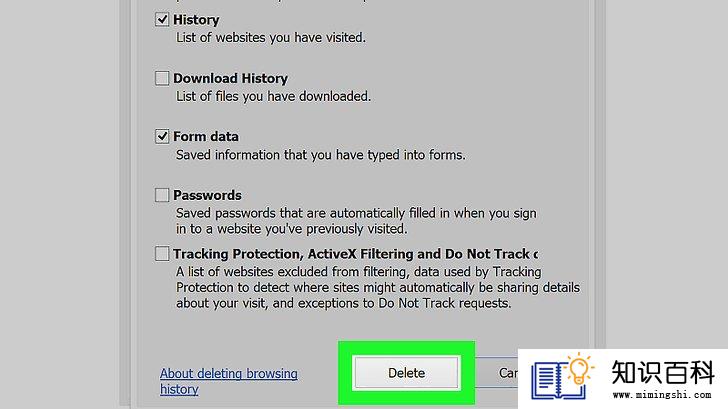Click the saved passwords description text
The height and width of the screenshot is (409, 728).
tap(356, 221)
